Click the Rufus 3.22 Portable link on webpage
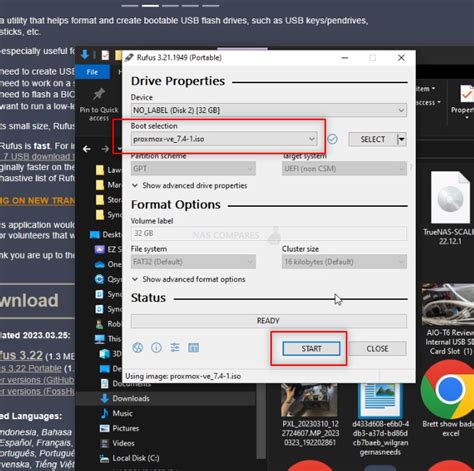Screen dimensions: 474x471 (31, 369)
